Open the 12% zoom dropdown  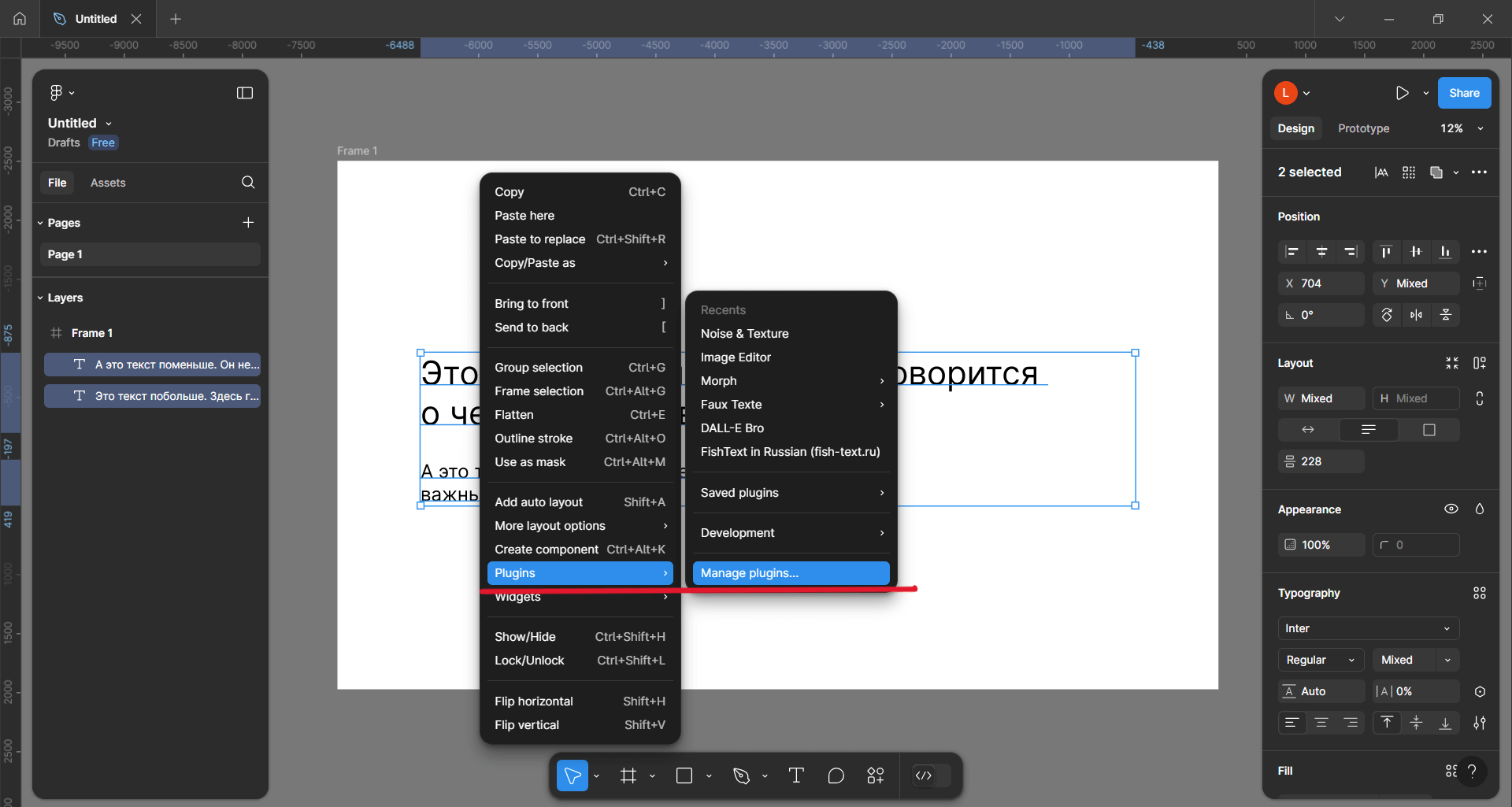click(1462, 128)
